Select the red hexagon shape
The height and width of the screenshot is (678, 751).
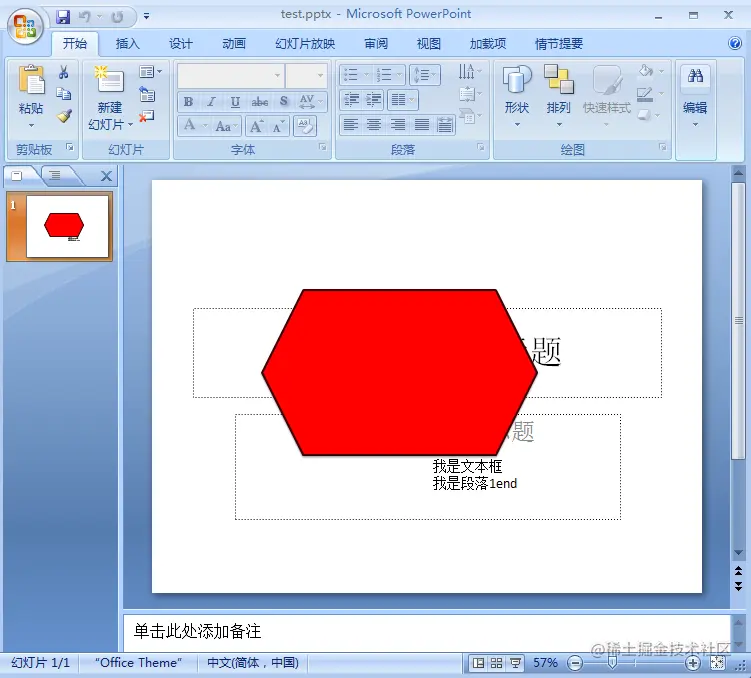click(399, 372)
